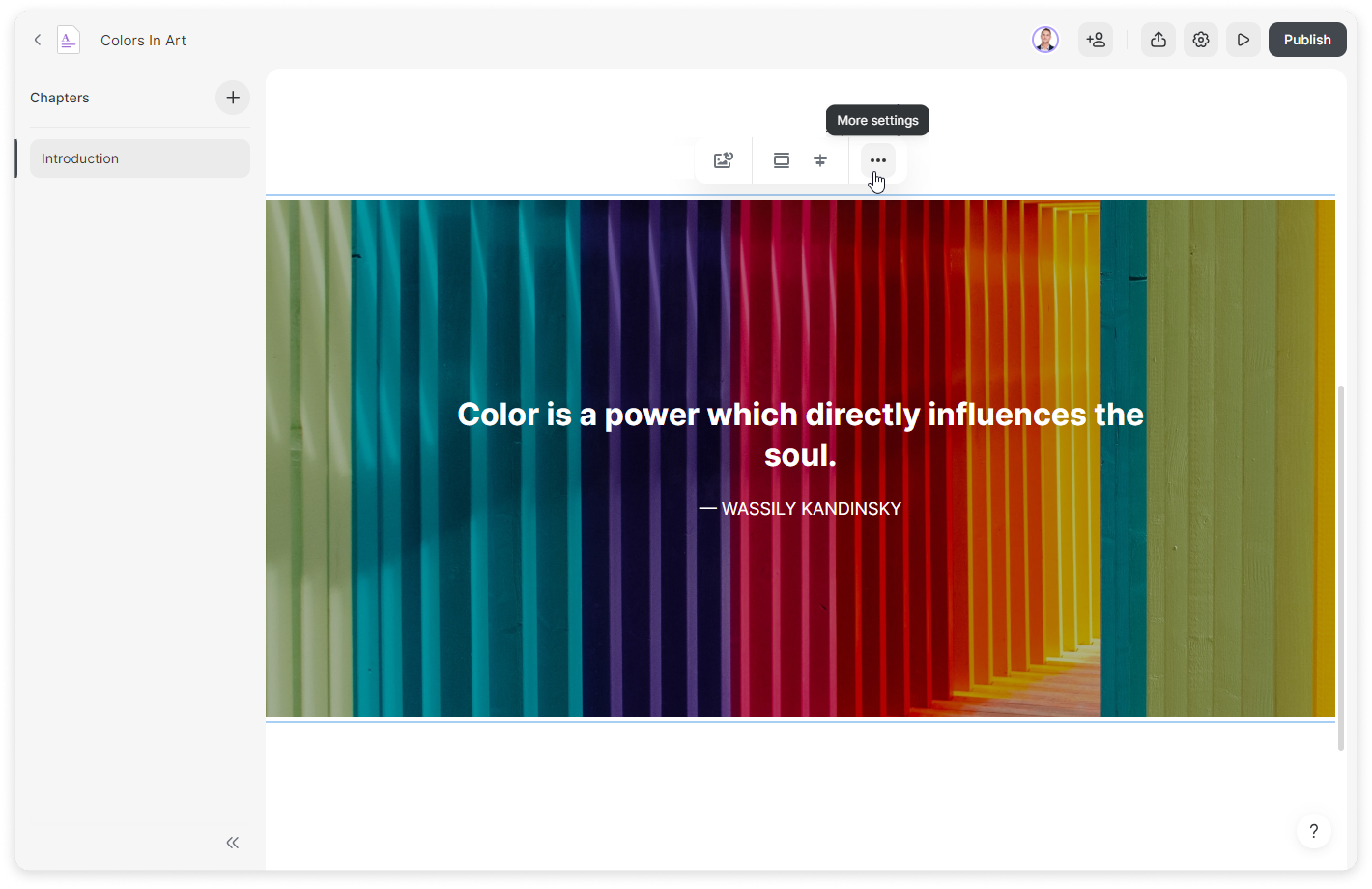
Task: Edit the Wassily Kandinsky attribution
Action: (x=800, y=508)
